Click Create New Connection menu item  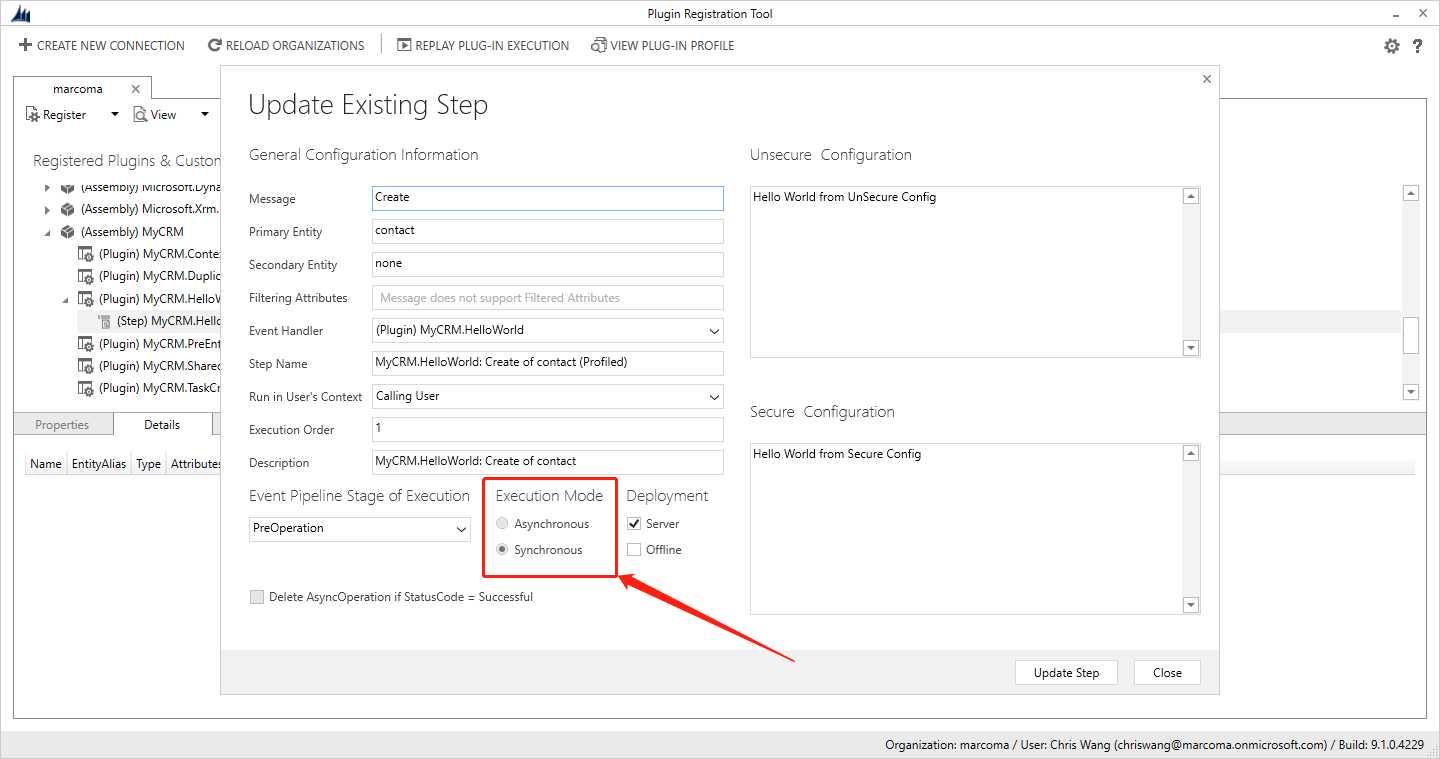point(102,45)
